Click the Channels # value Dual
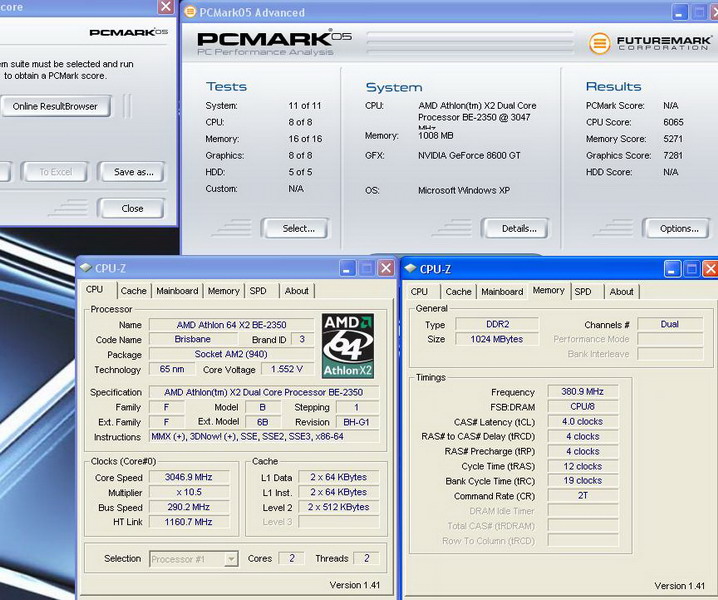The width and height of the screenshot is (718, 600). 669,324
